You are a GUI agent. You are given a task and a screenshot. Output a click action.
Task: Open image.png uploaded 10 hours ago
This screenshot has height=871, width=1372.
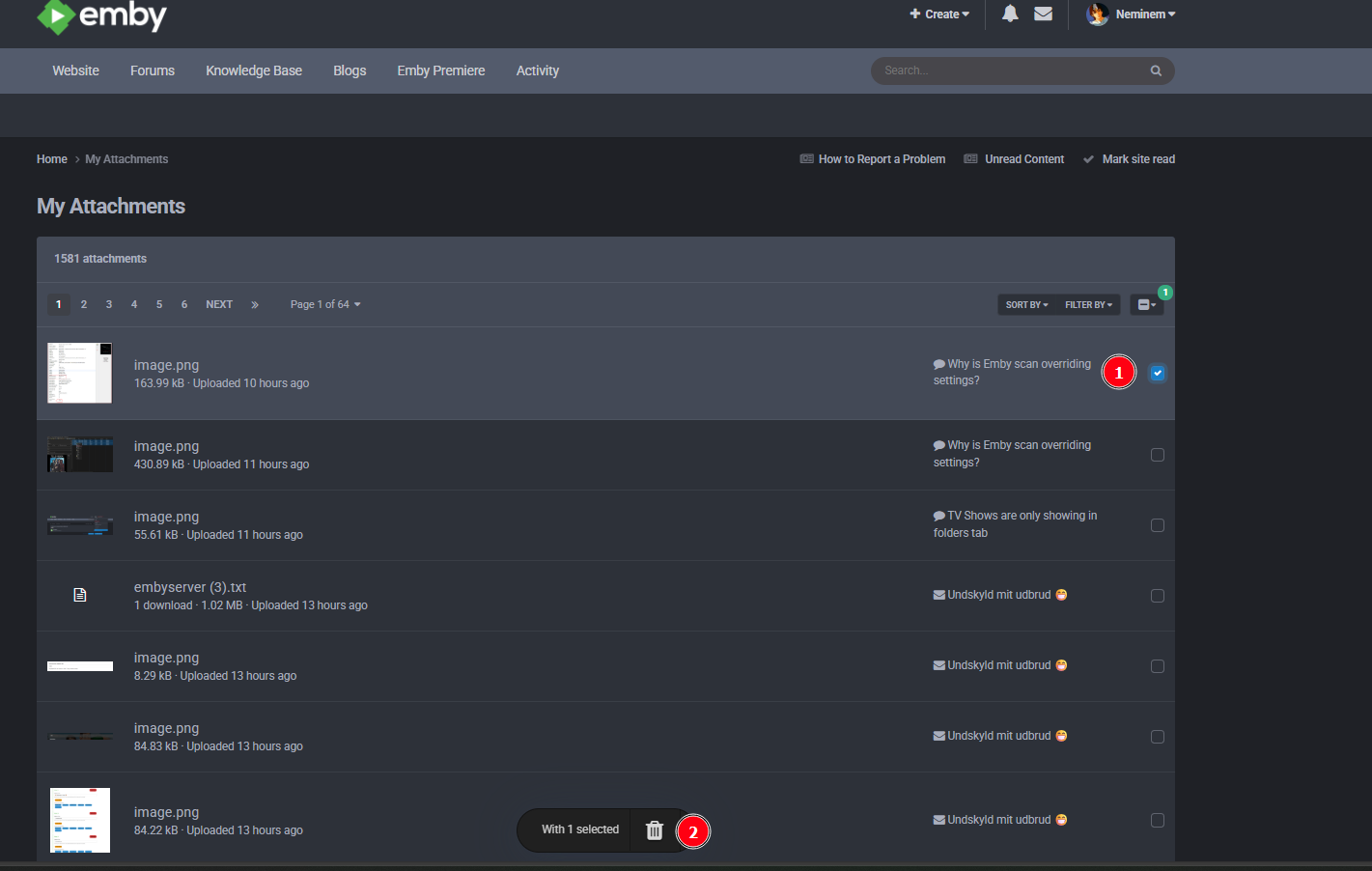point(166,365)
